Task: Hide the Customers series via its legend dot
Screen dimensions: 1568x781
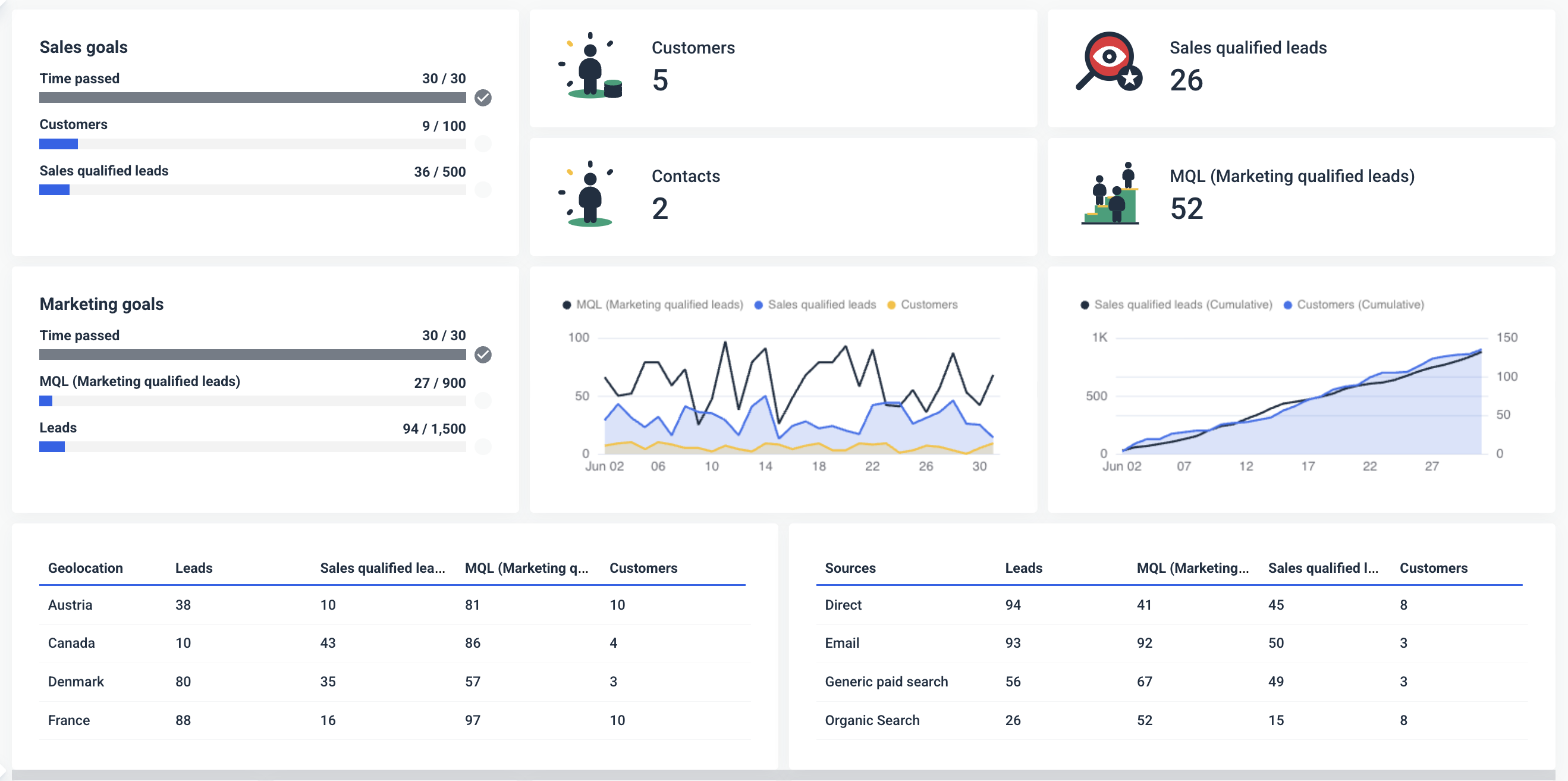Action: tap(891, 305)
